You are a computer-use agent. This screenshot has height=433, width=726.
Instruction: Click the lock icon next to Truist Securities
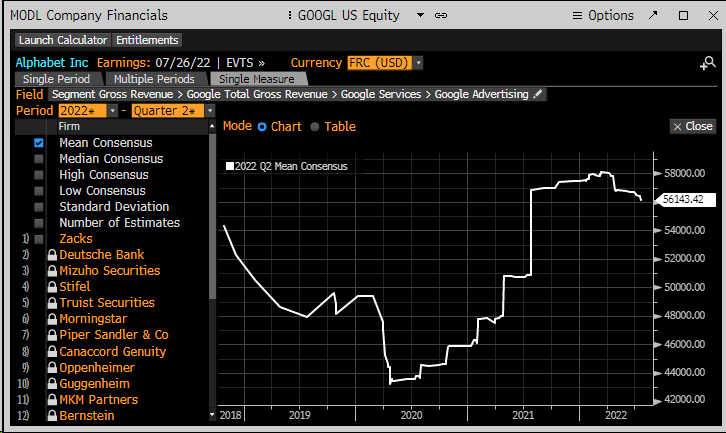point(52,303)
